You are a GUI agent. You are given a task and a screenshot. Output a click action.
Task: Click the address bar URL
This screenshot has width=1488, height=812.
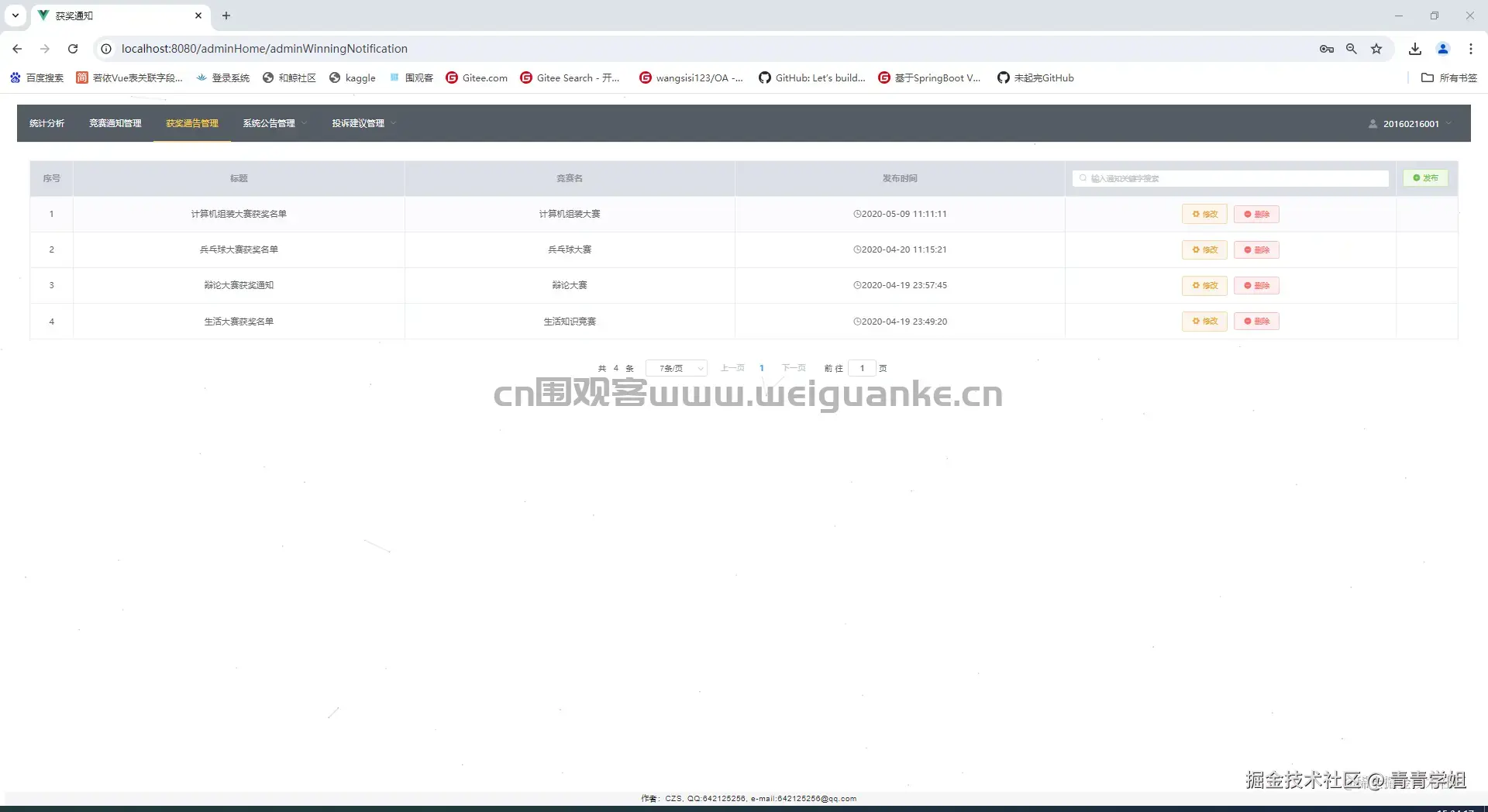tap(264, 48)
